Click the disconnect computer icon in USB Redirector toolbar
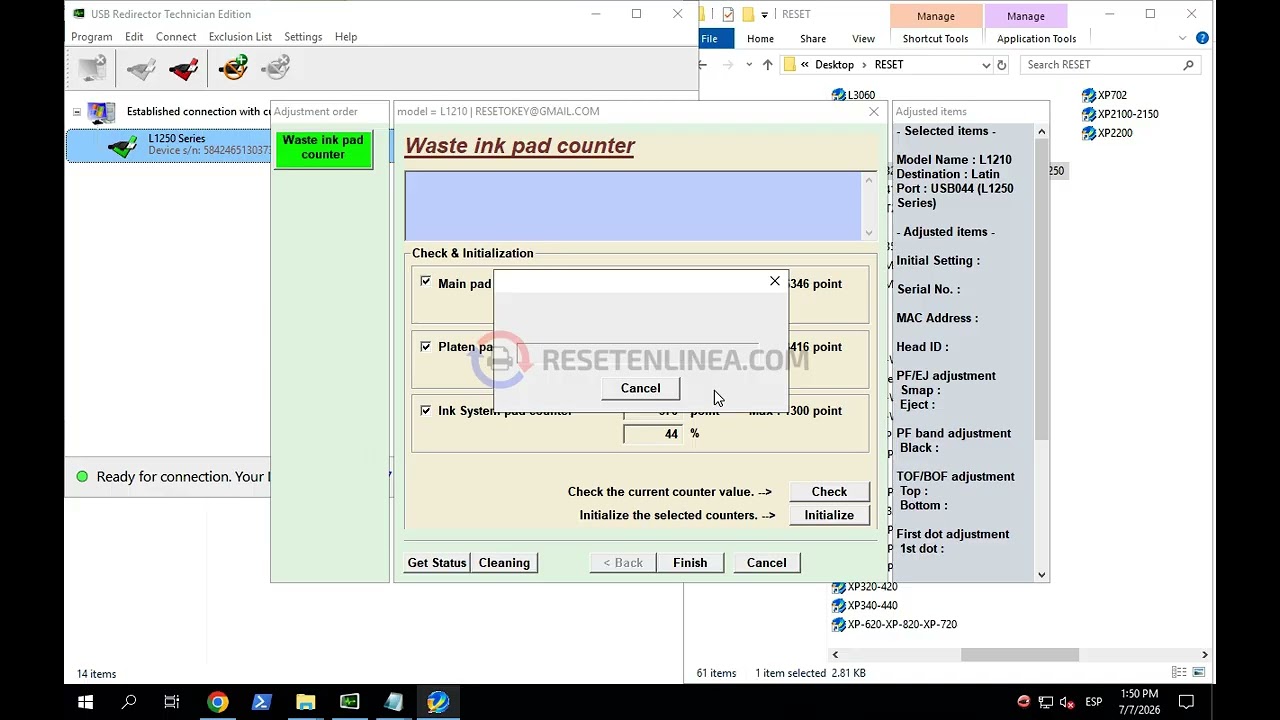This screenshot has height=720, width=1280. tap(92, 68)
